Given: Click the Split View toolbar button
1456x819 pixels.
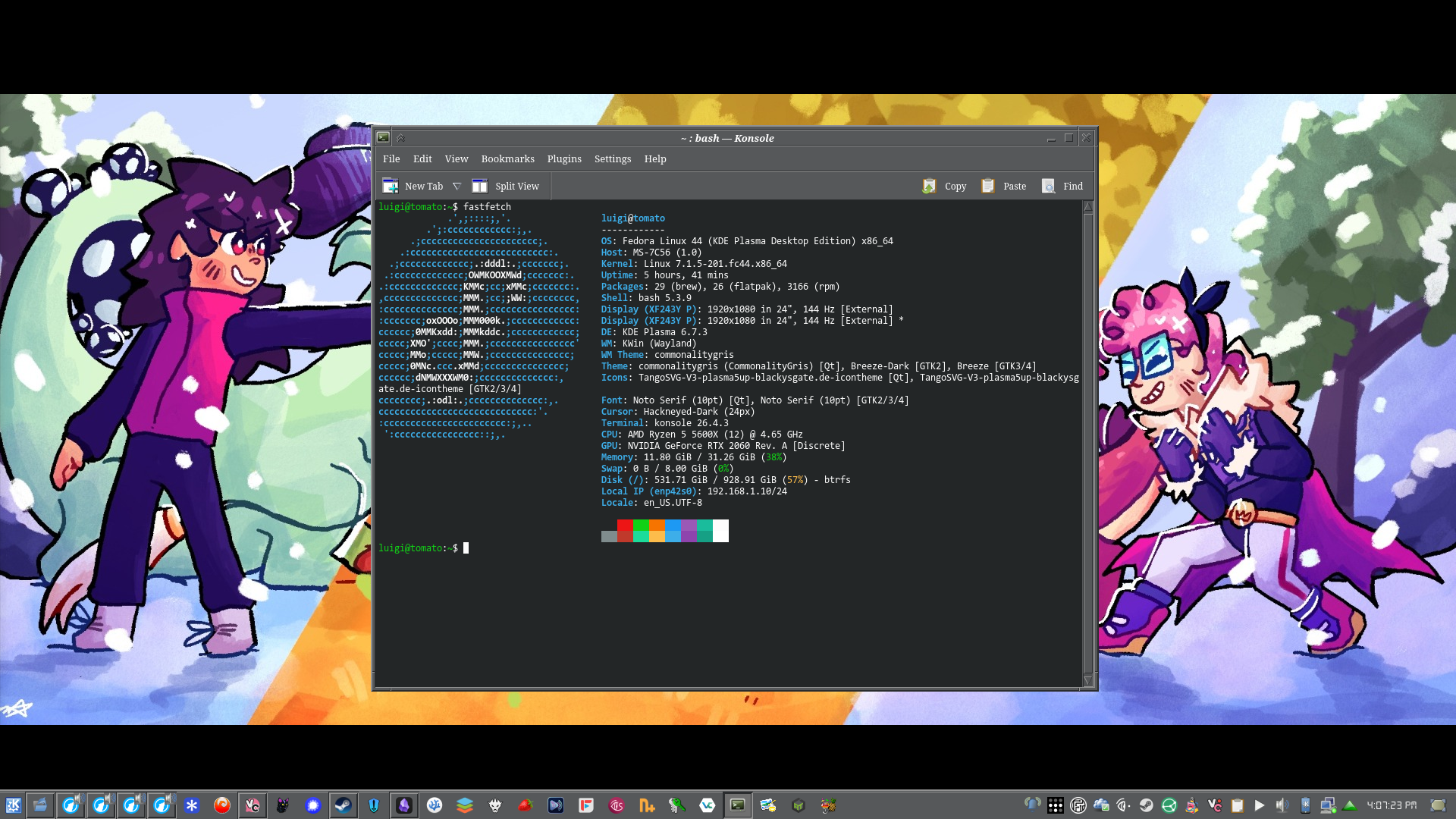Looking at the screenshot, I should click(x=506, y=186).
